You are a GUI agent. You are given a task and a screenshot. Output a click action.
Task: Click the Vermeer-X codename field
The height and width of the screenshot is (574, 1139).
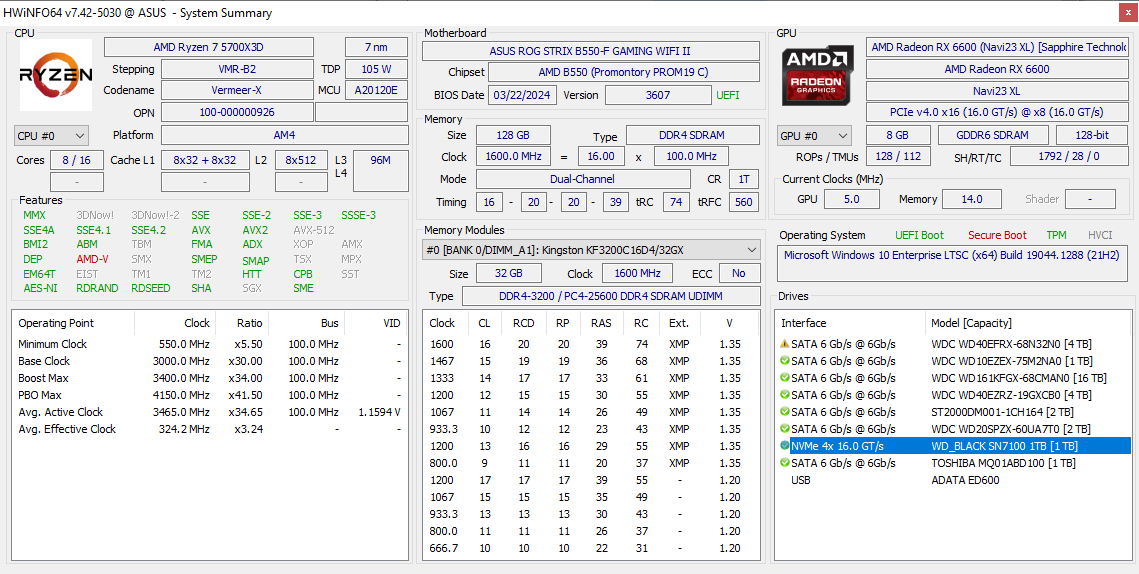(236, 90)
